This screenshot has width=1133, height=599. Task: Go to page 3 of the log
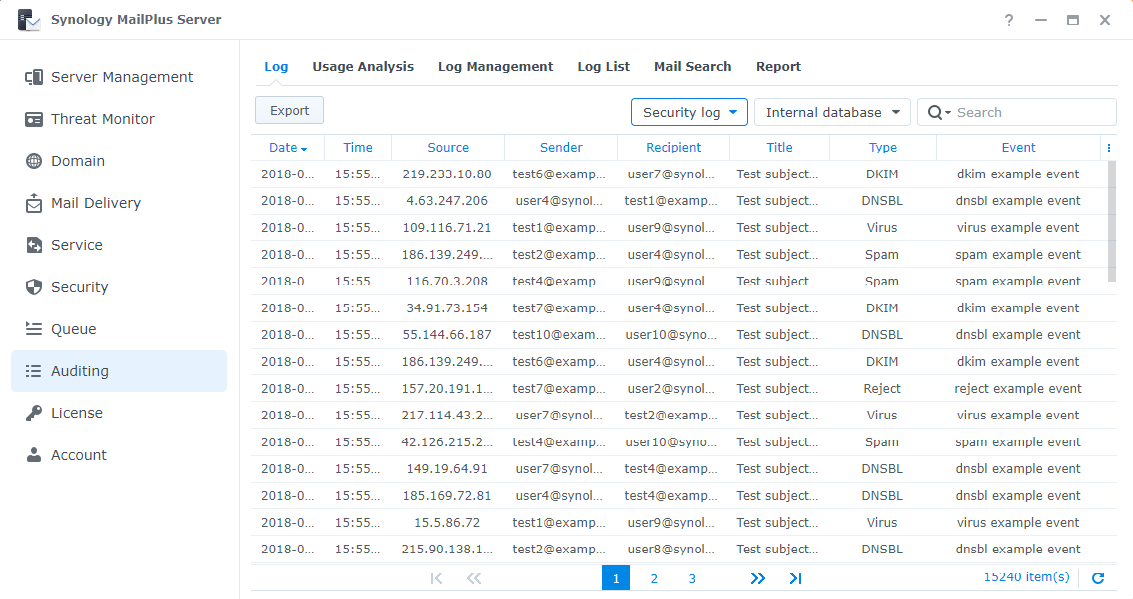(x=692, y=578)
